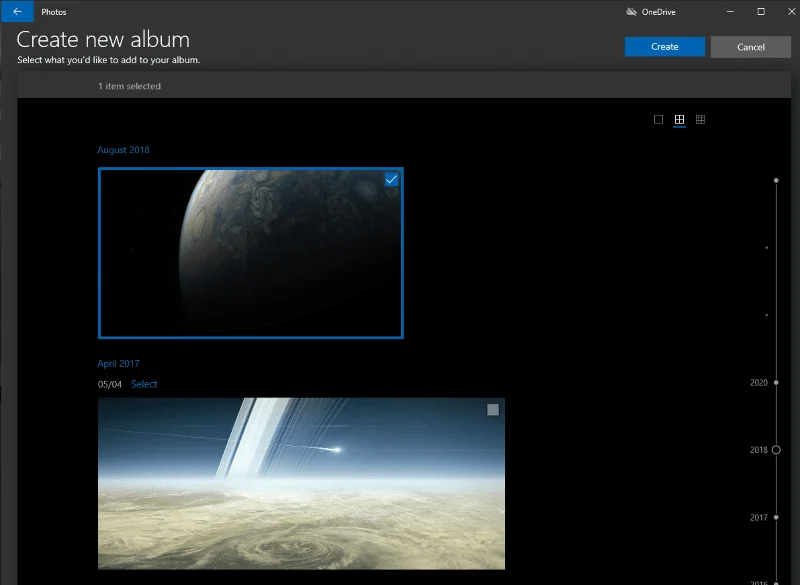
Task: Switch to small grid view
Action: click(x=701, y=119)
